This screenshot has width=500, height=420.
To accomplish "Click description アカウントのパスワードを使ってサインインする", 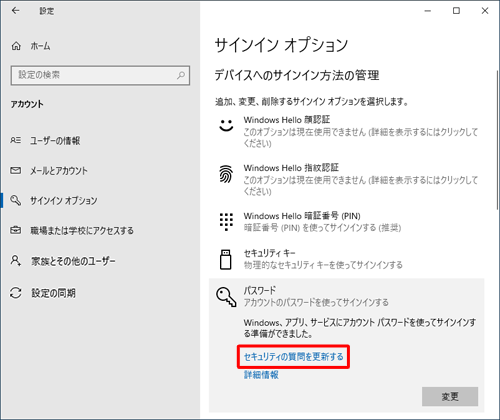I will (316, 302).
